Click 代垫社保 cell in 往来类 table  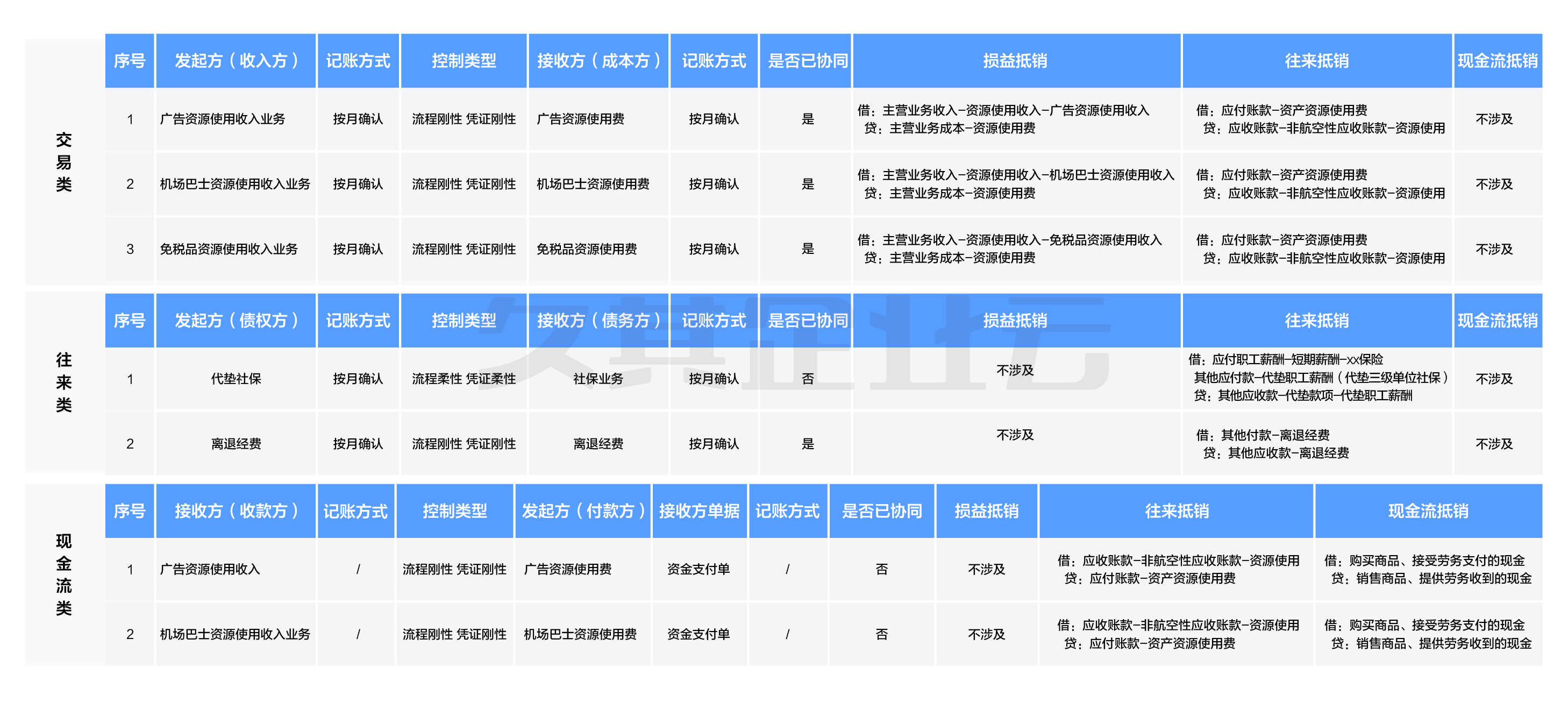click(x=236, y=379)
